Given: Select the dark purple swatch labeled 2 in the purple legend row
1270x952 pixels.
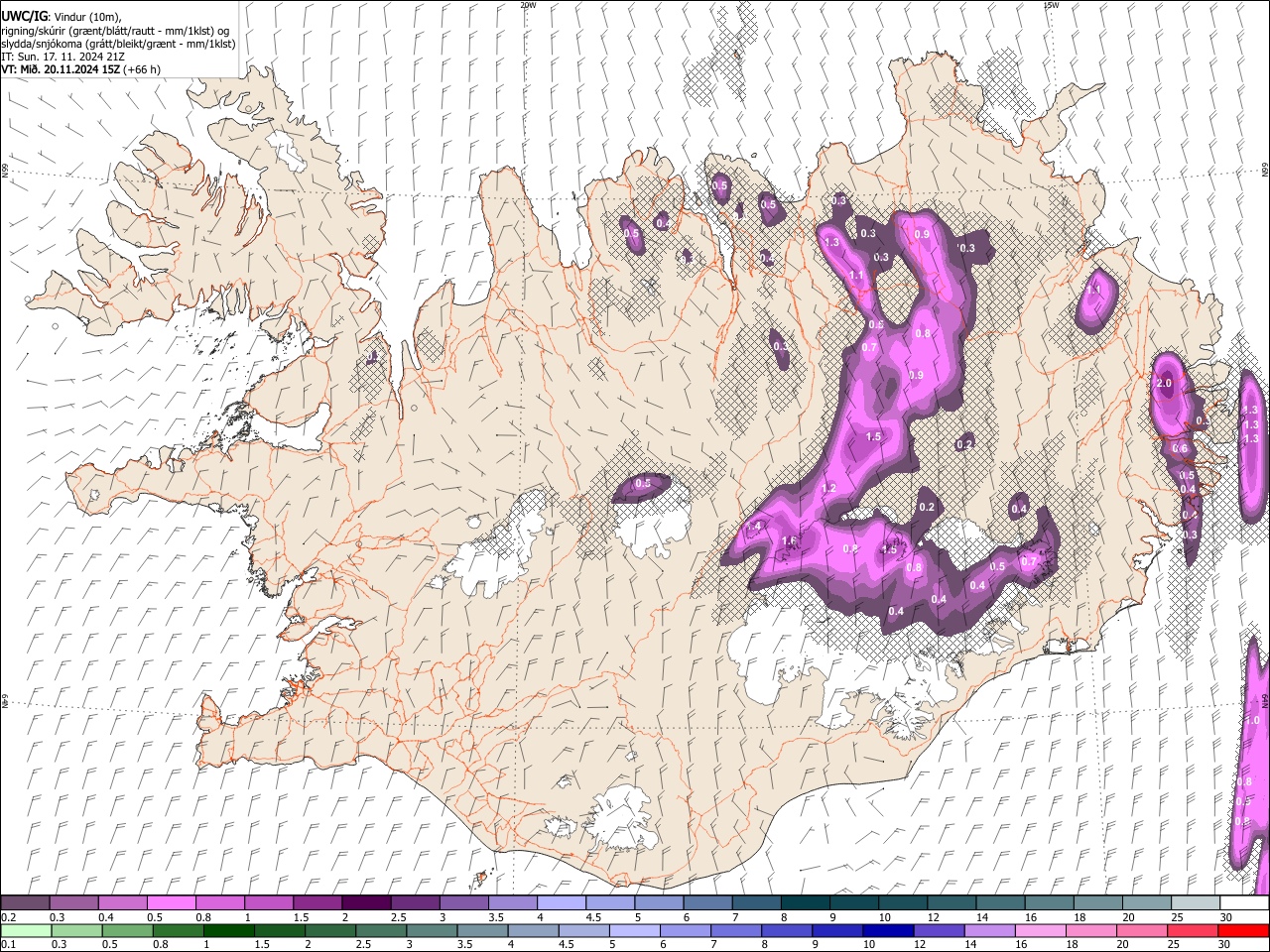Looking at the screenshot, I should pyautogui.click(x=366, y=903).
